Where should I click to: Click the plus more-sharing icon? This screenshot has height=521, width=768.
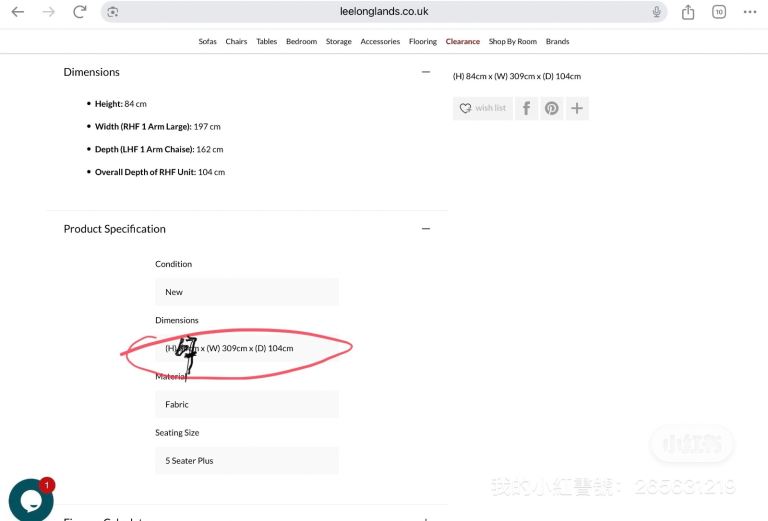(x=577, y=108)
